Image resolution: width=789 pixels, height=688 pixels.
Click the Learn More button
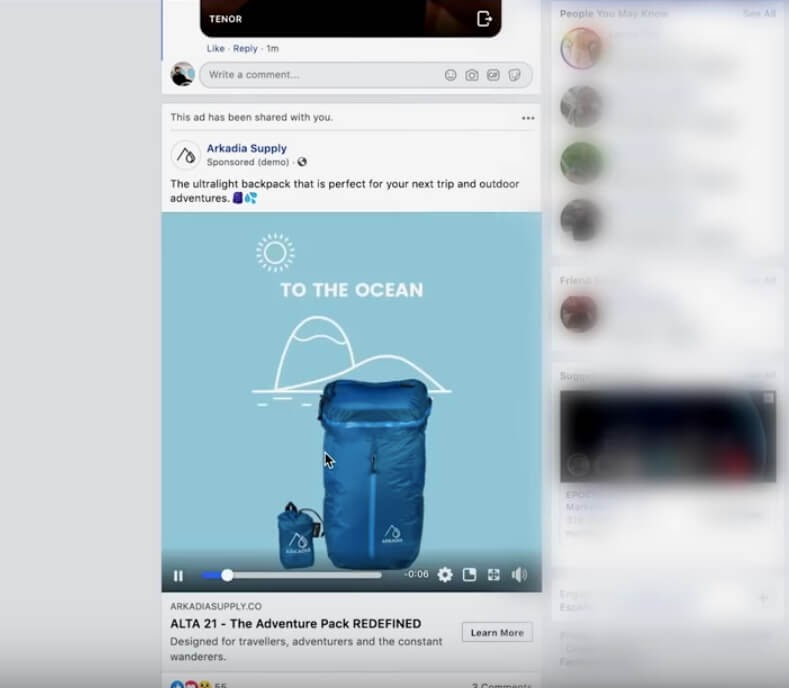pos(497,633)
